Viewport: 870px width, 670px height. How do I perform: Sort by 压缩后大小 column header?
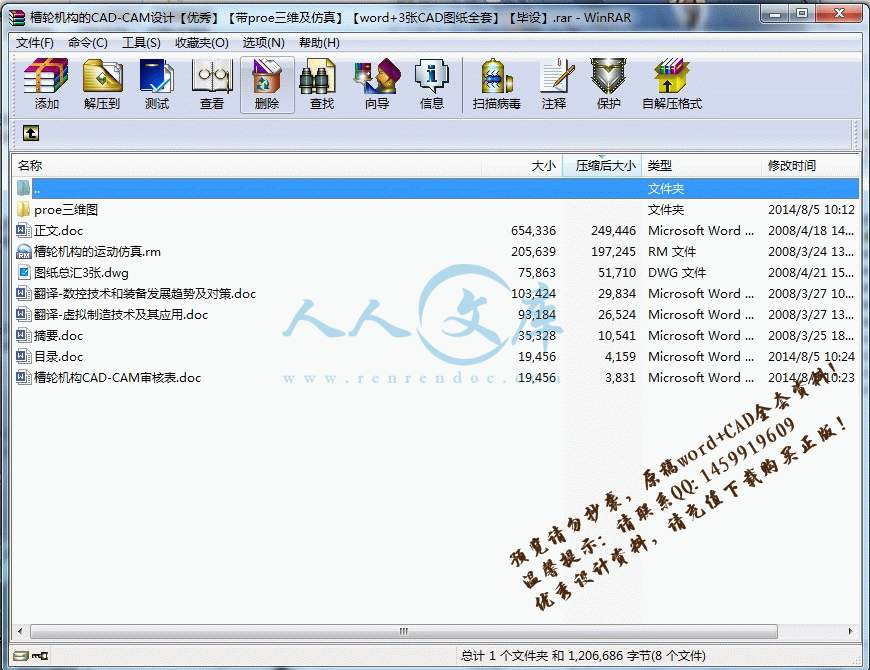(x=602, y=165)
